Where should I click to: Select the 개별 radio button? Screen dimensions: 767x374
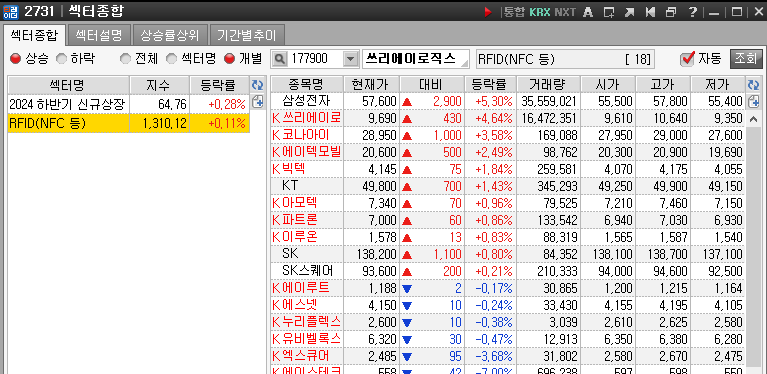click(229, 59)
